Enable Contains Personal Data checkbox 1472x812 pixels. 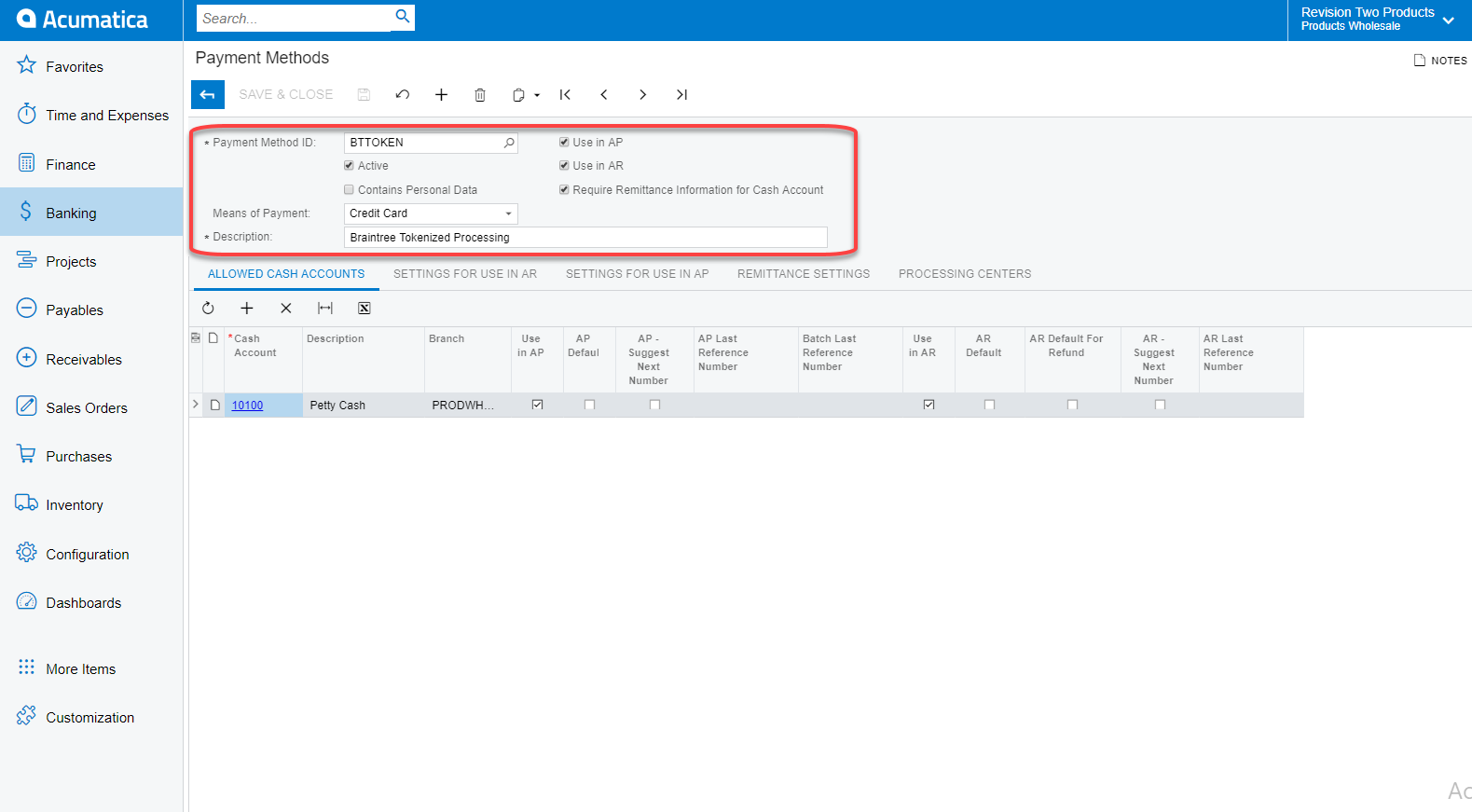pos(350,189)
